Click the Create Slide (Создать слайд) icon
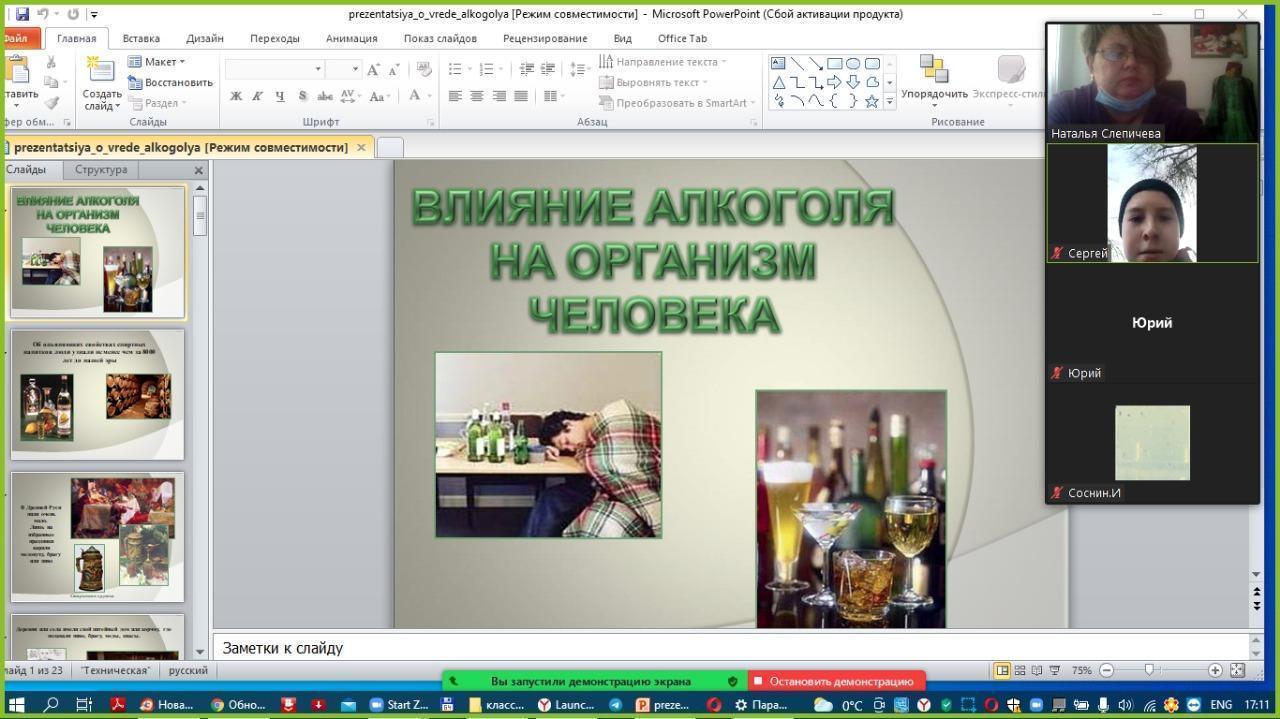 (101, 70)
